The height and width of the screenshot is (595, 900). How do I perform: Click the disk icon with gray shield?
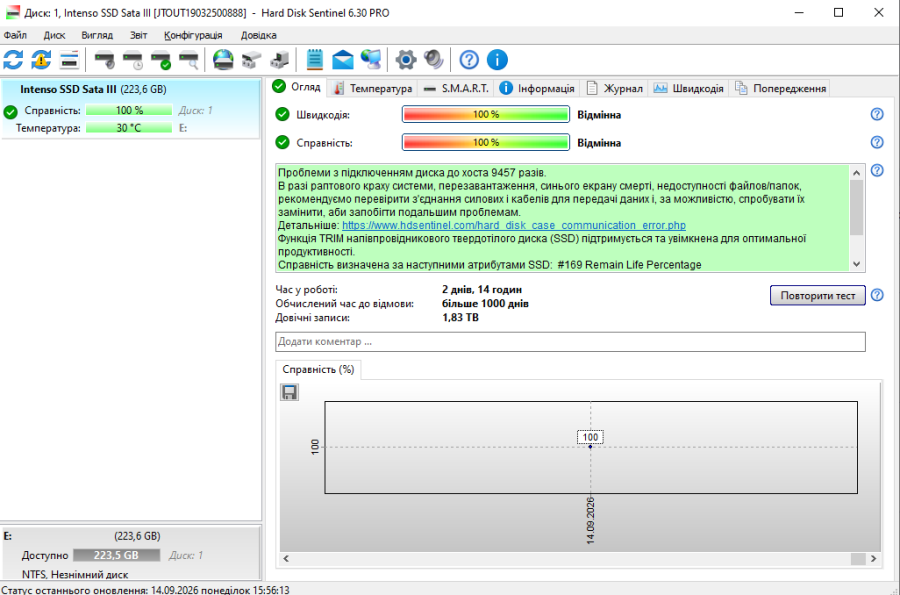(x=104, y=60)
